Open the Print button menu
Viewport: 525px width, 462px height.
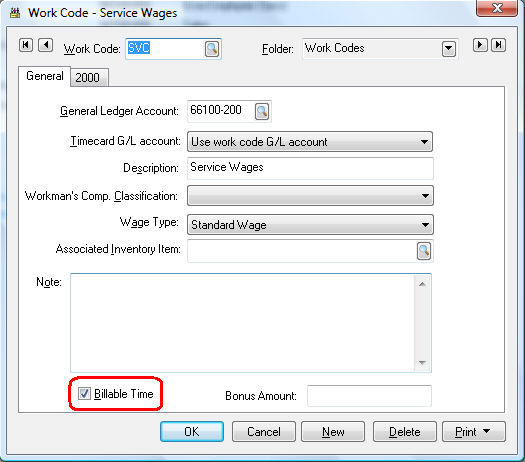click(474, 432)
